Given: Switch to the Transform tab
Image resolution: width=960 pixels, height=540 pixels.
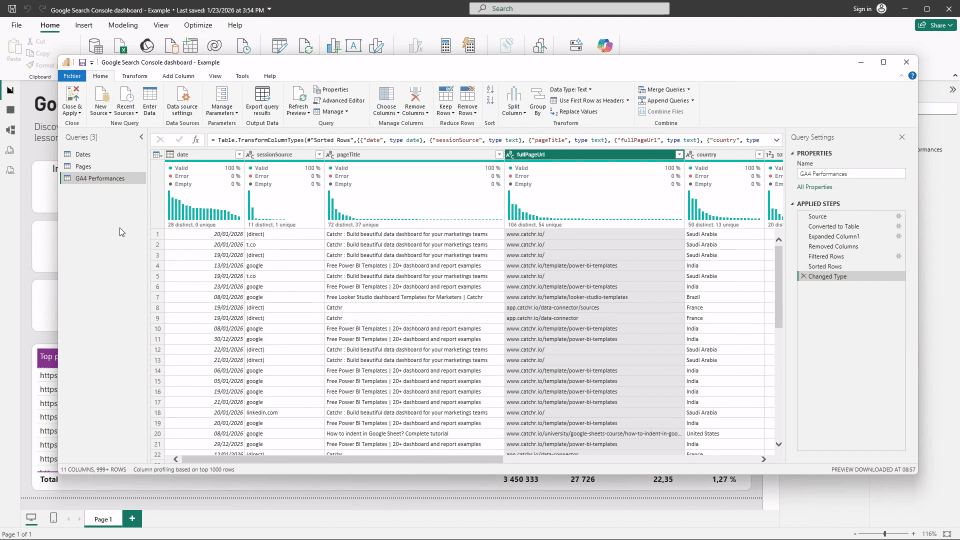Looking at the screenshot, I should pos(135,76).
